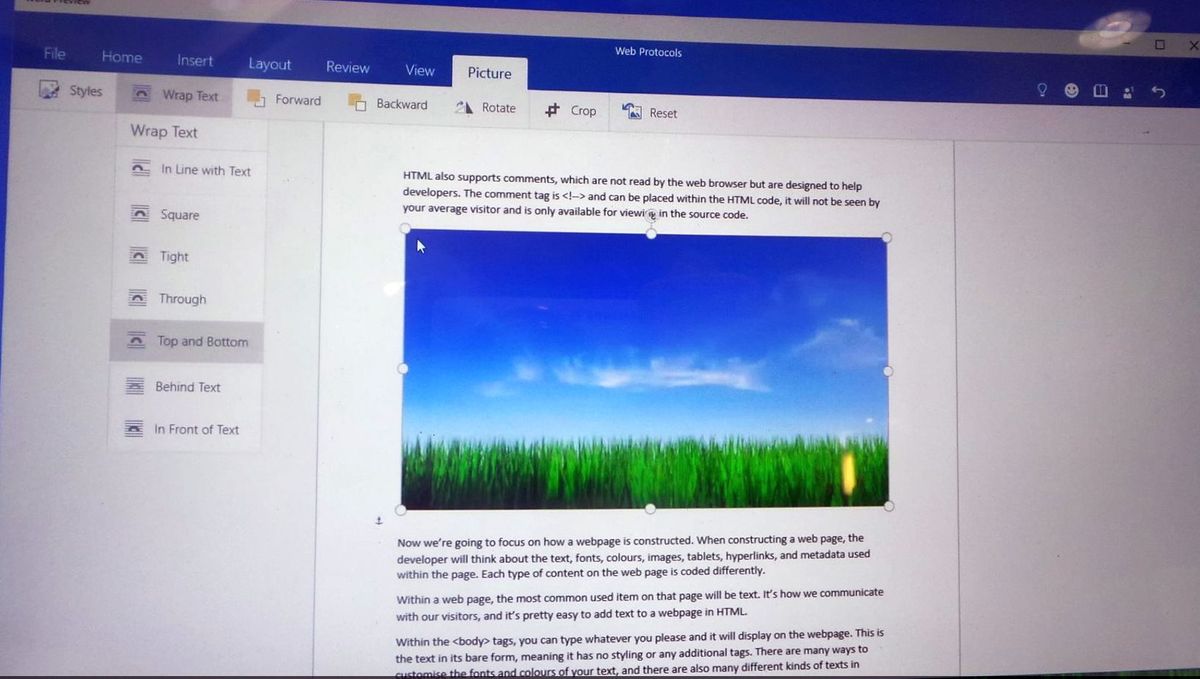Enable Behind Text wrapping
This screenshot has width=1200, height=679.
tap(189, 387)
